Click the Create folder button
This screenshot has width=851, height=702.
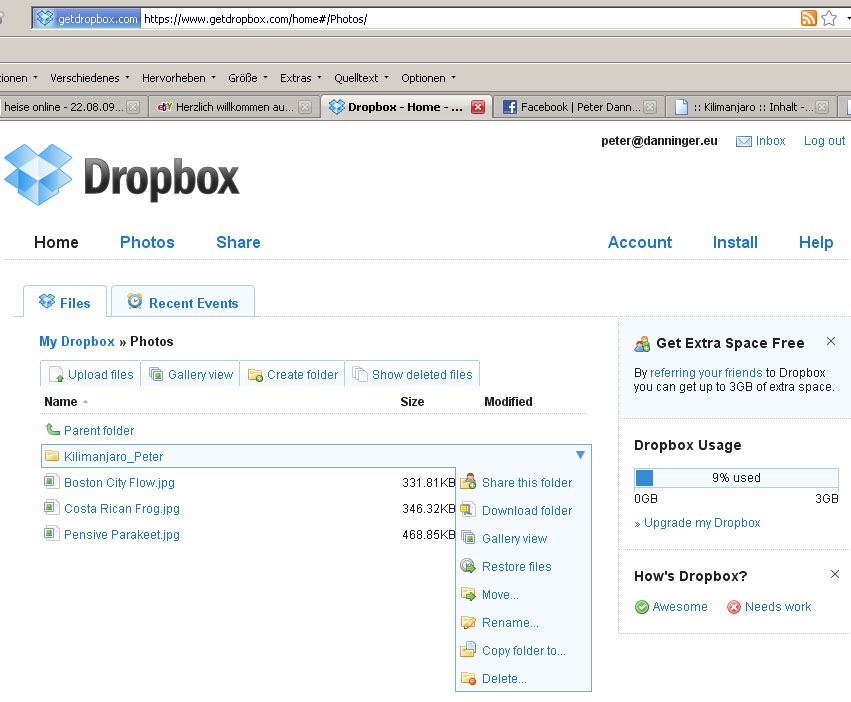click(293, 374)
